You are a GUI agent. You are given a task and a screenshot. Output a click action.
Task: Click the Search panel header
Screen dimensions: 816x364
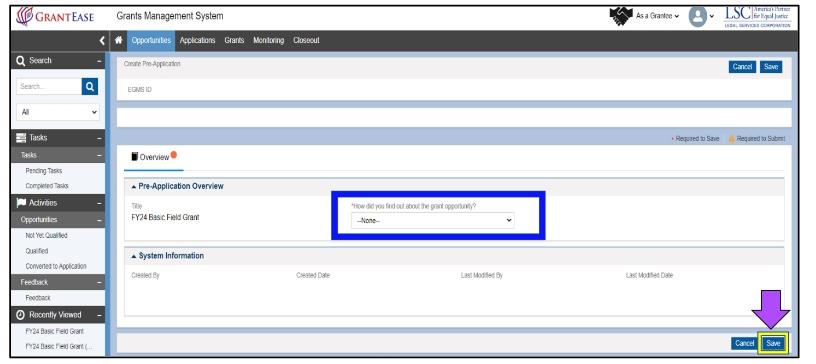(58, 60)
